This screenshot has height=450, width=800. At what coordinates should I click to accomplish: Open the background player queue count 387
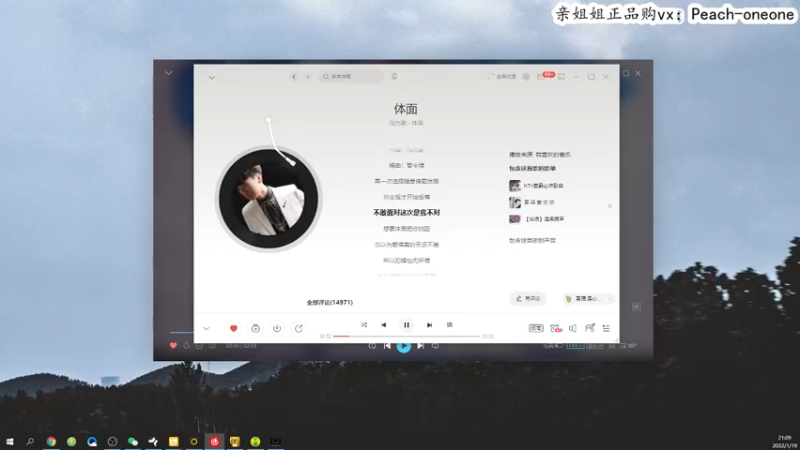click(628, 346)
